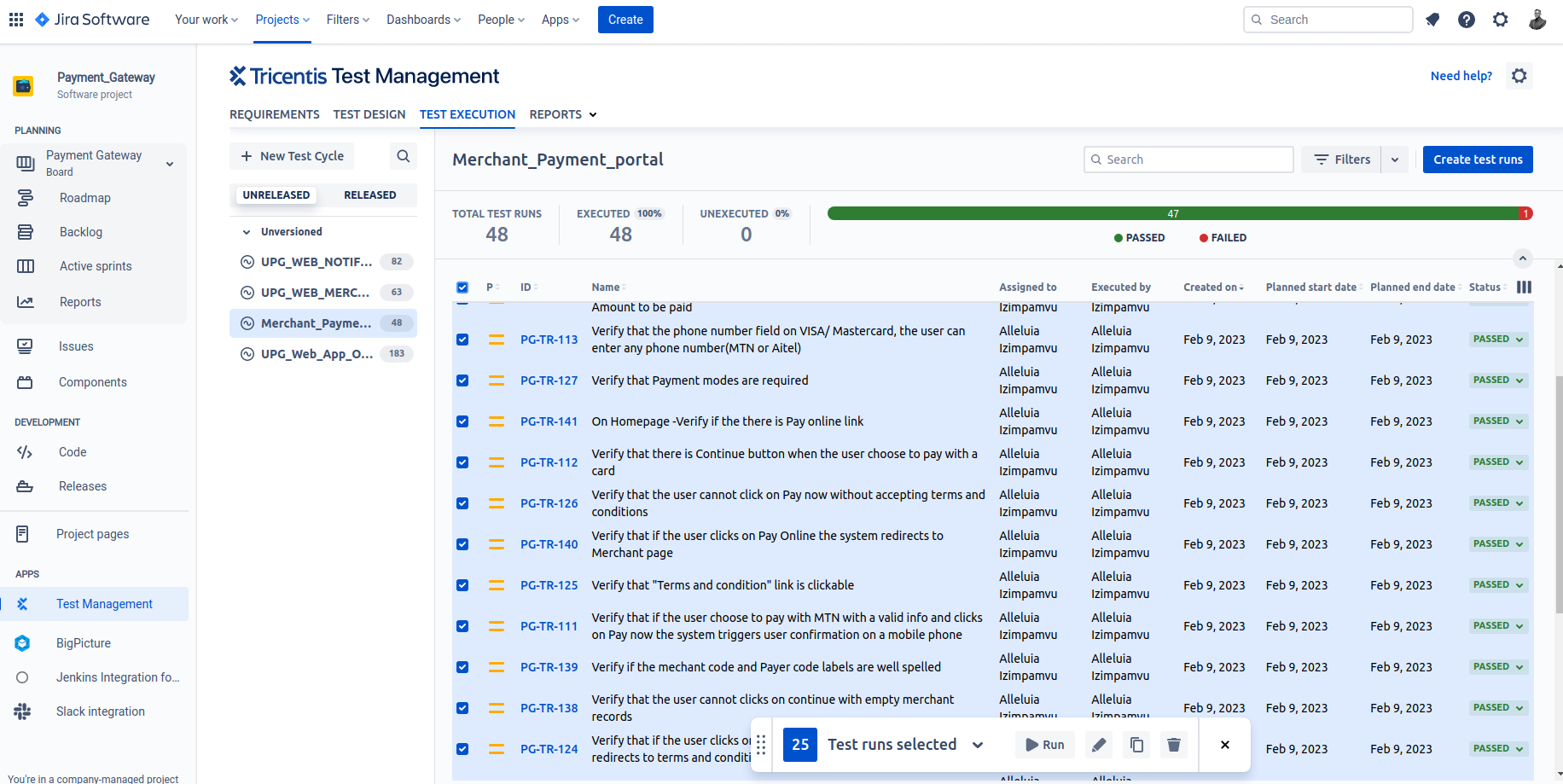Open the Your work menu
The height and width of the screenshot is (784, 1563).
click(206, 20)
